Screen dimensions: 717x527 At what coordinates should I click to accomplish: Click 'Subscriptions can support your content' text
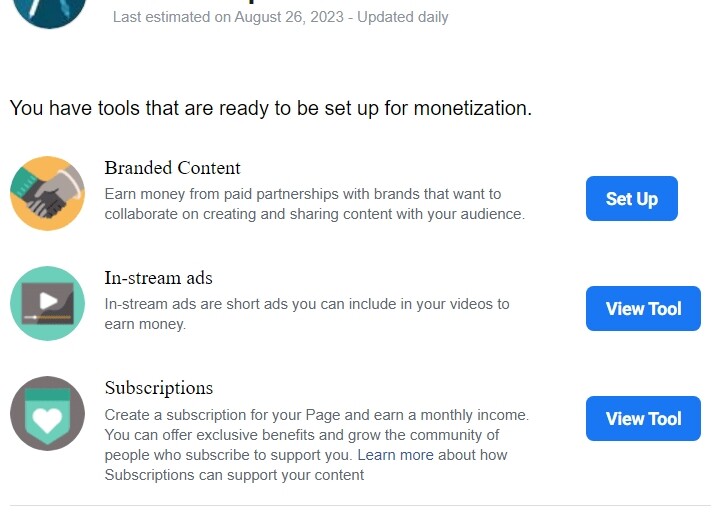pos(234,475)
